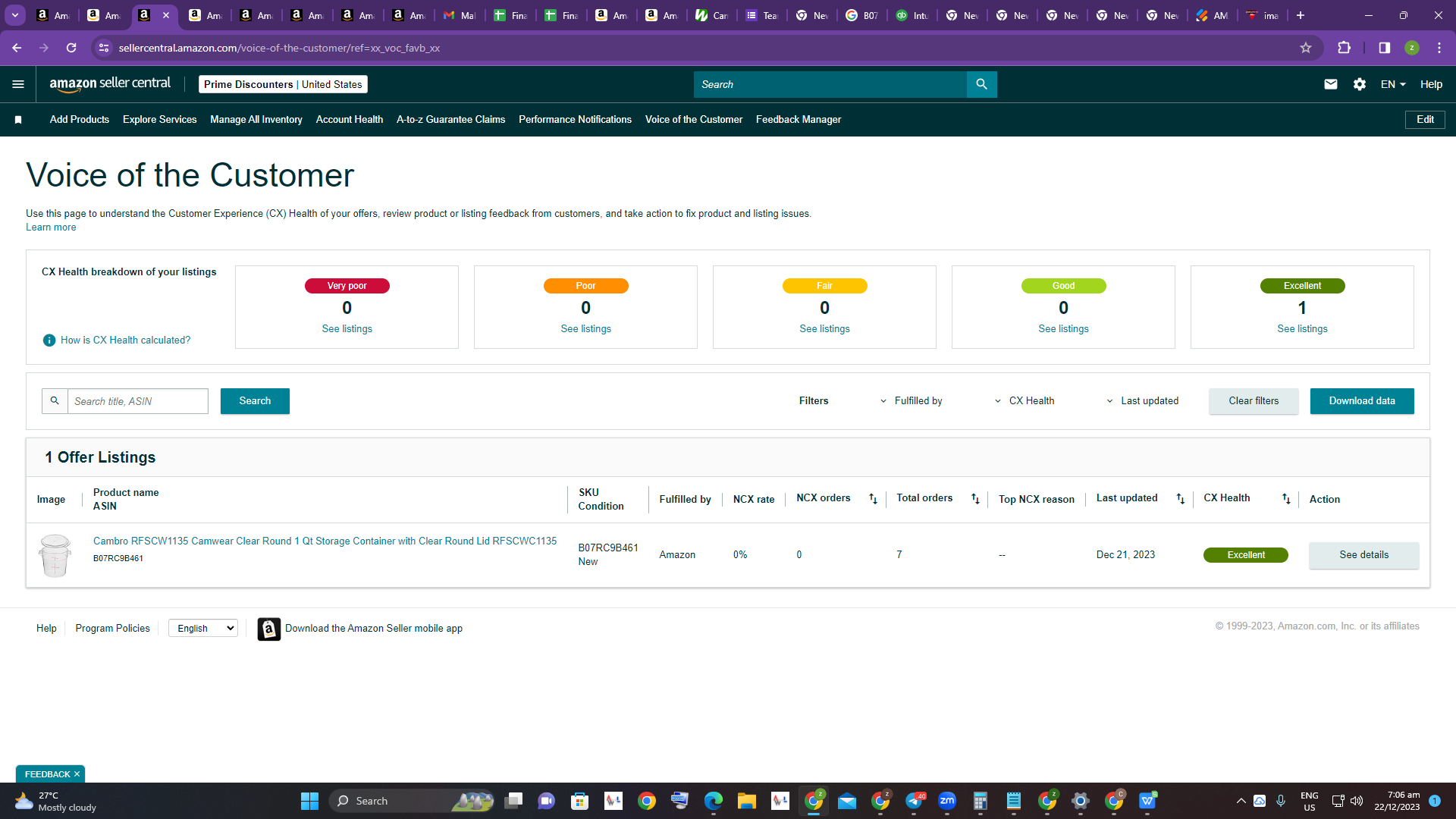
Task: Open the messages envelope icon
Action: click(x=1331, y=84)
